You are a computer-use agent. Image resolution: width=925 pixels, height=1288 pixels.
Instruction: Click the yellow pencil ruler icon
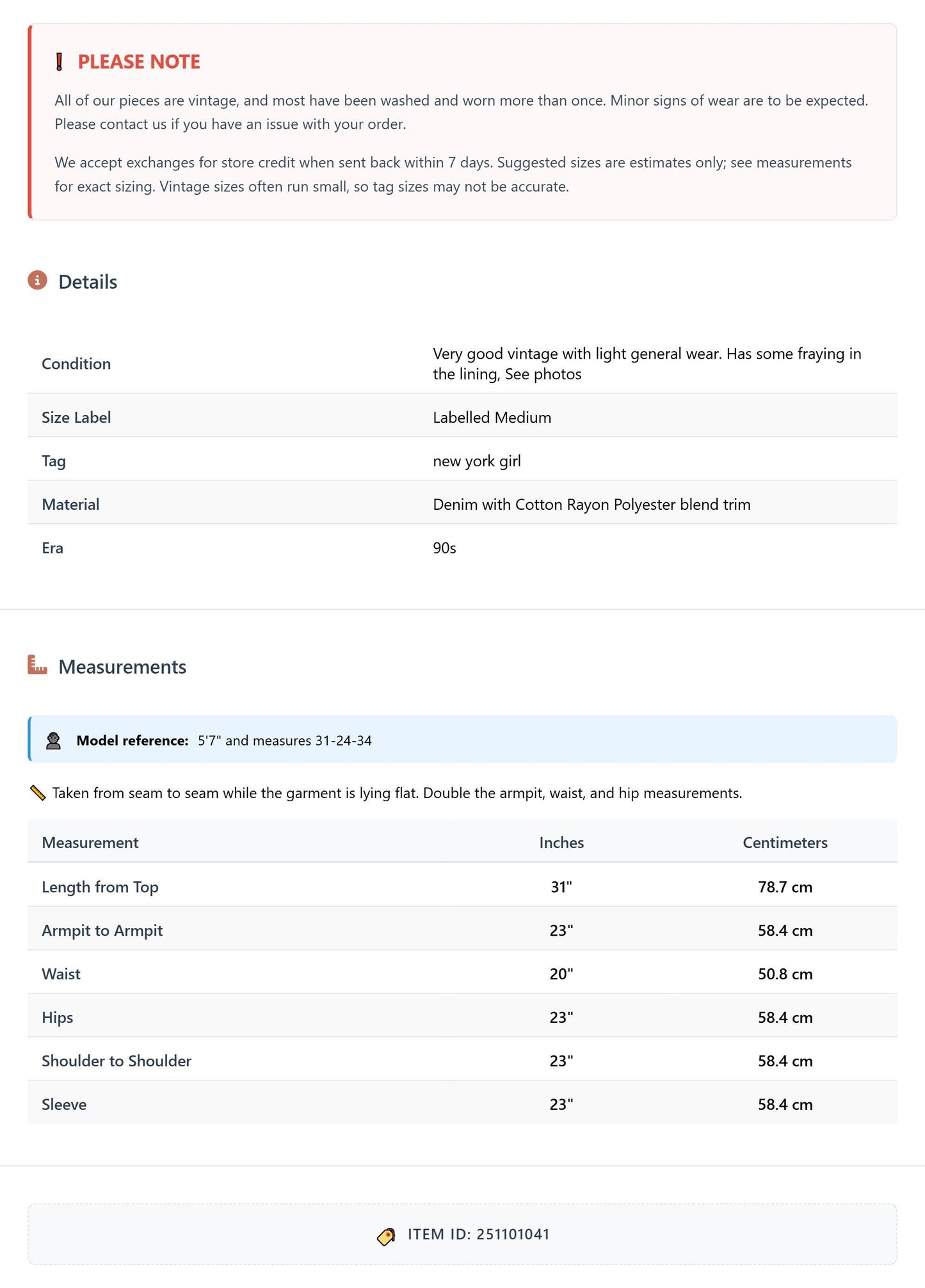(38, 793)
